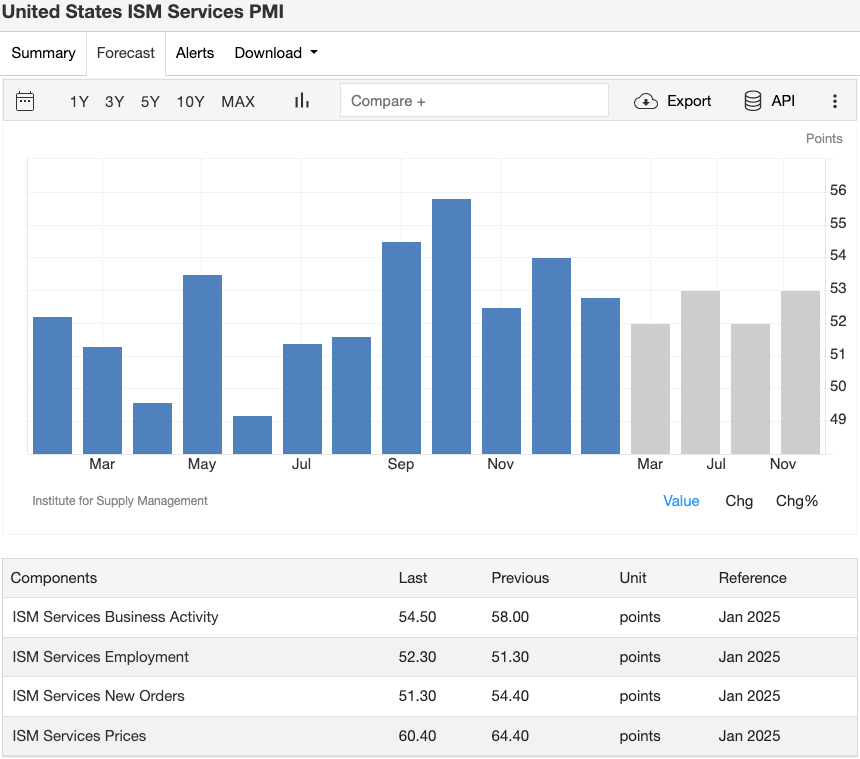Expand the Download dropdown menu
This screenshot has width=860, height=759.
tap(276, 53)
